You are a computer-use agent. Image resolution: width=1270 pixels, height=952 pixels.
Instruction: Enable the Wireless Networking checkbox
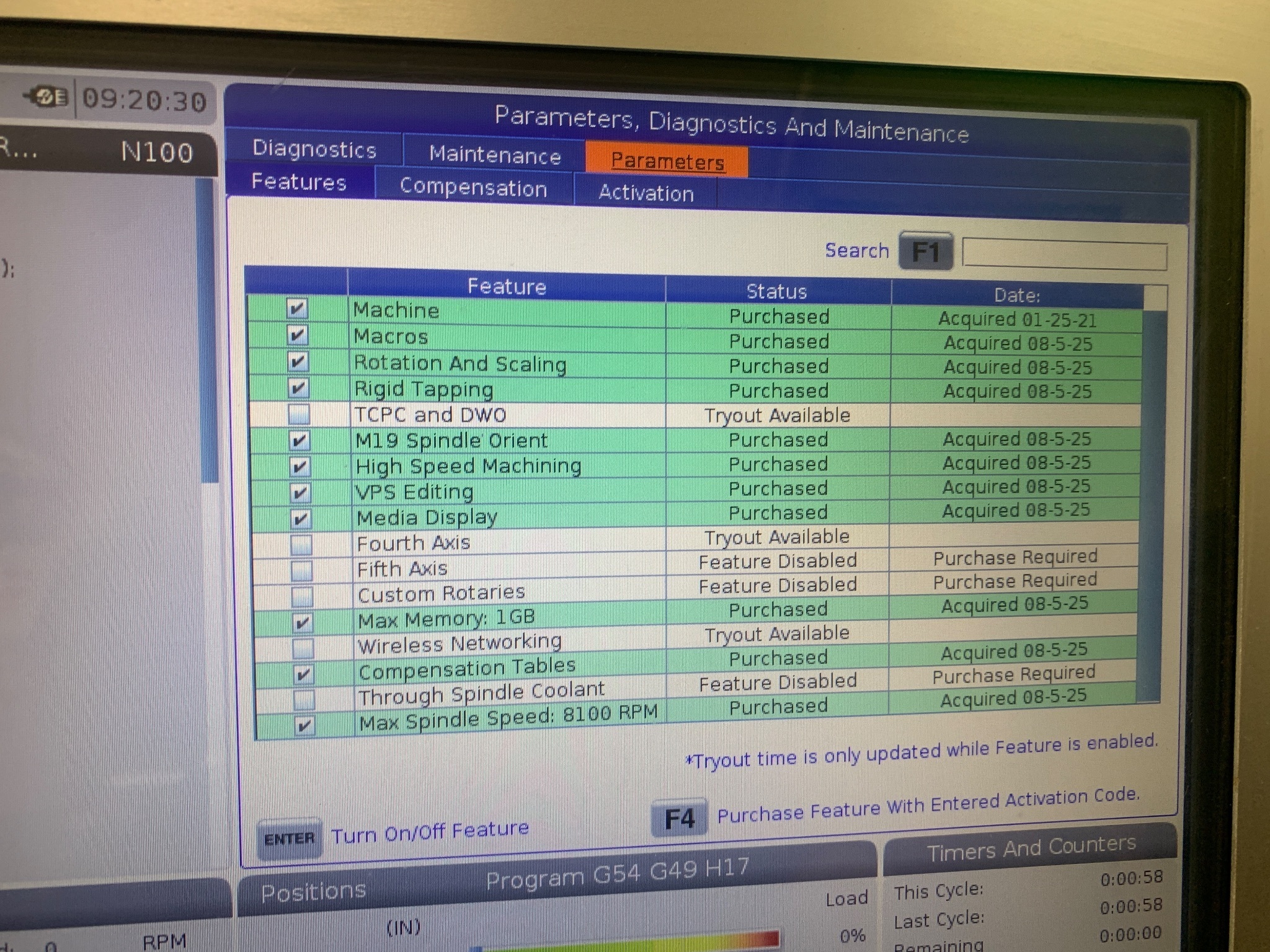(303, 648)
